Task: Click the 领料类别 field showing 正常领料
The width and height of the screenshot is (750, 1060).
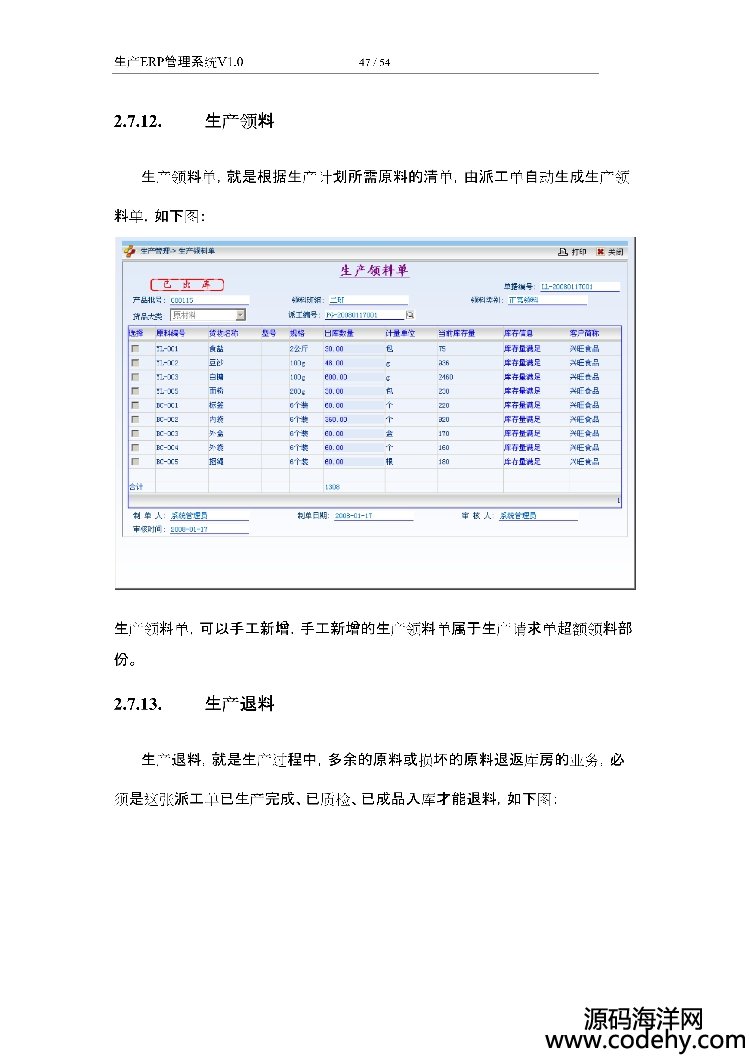Action: (547, 300)
